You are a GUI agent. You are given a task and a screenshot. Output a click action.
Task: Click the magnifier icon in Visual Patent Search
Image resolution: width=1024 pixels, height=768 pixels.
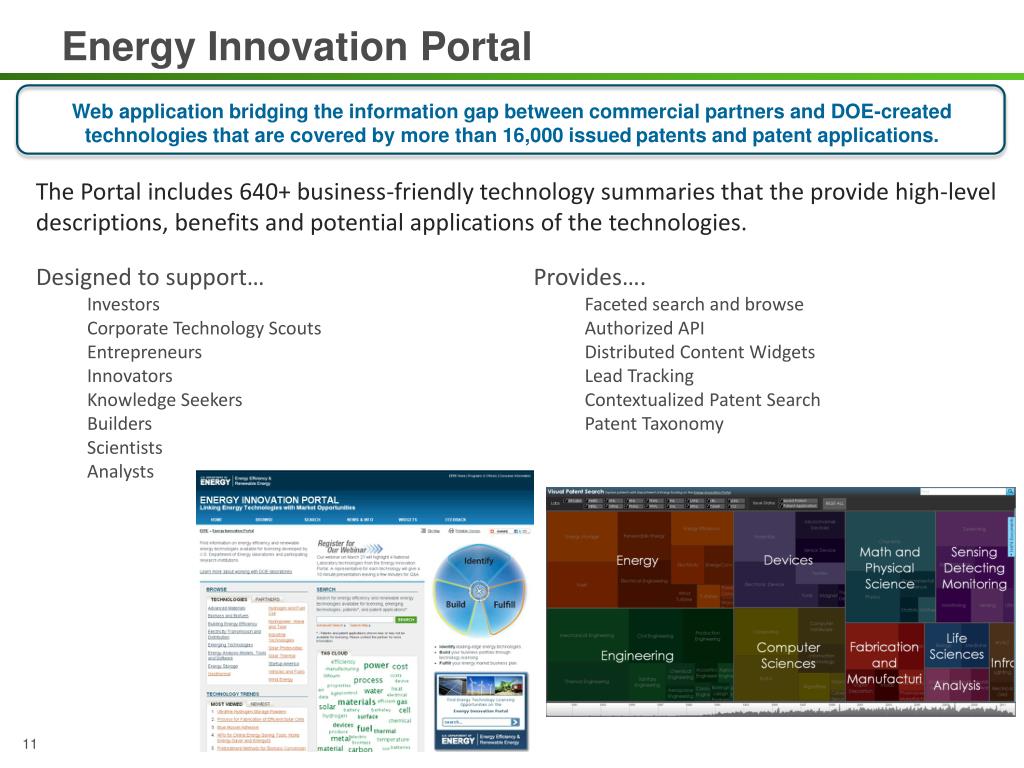tap(1010, 491)
